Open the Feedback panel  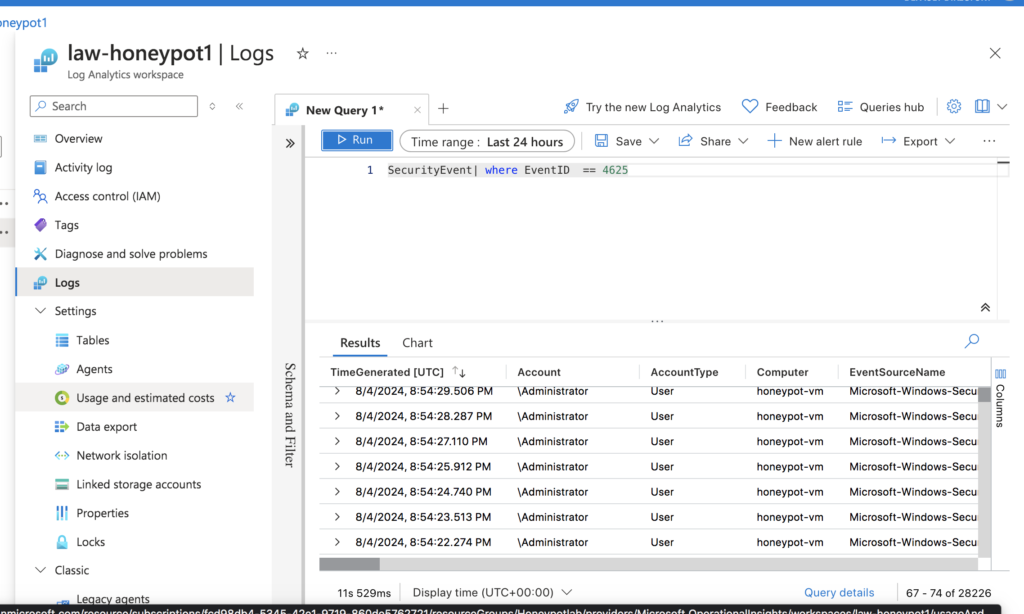[x=779, y=106]
